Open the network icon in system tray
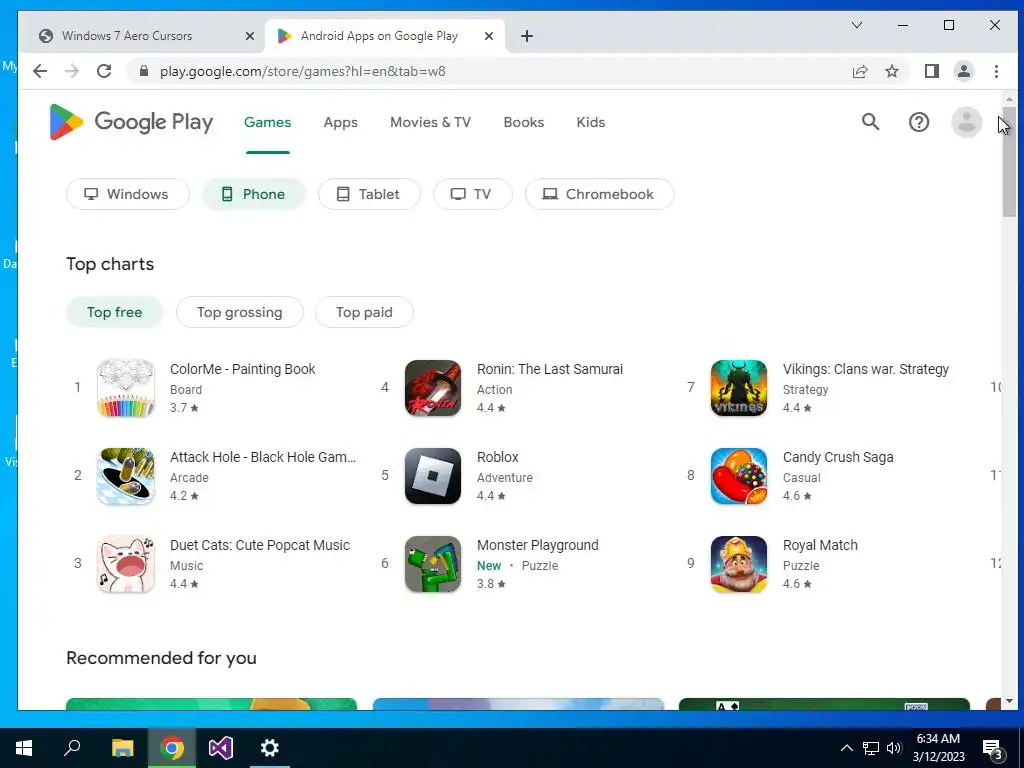The height and width of the screenshot is (768, 1024). (871, 748)
